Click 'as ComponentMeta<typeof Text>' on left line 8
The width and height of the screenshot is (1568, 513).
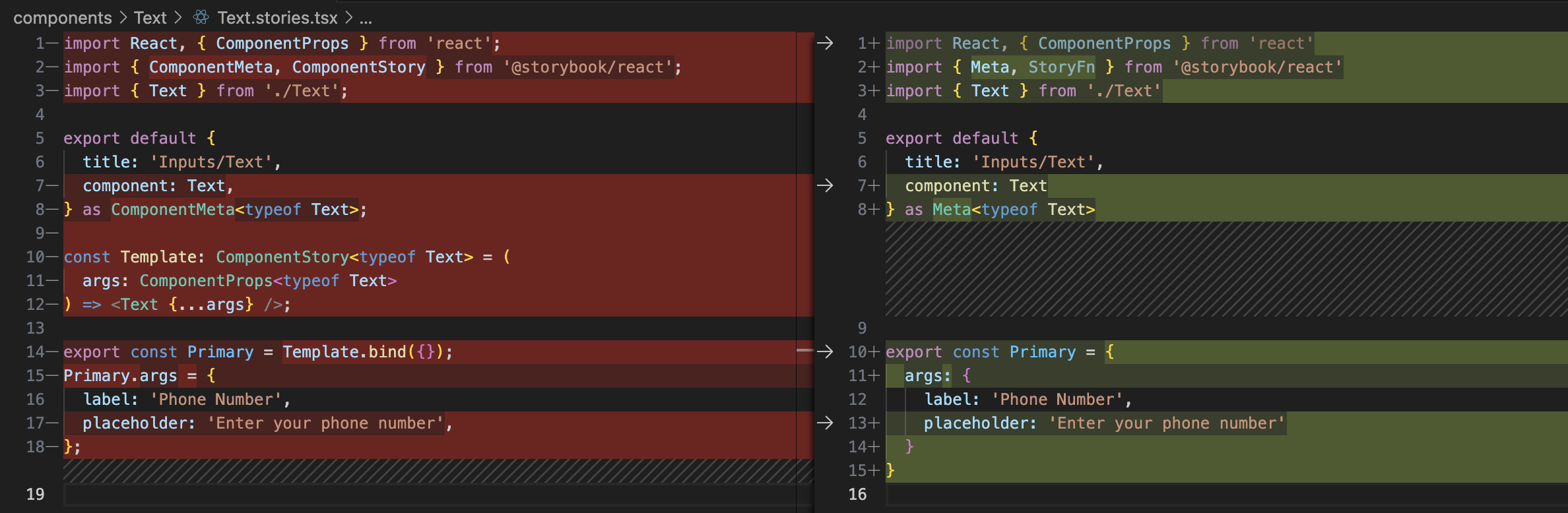pos(220,210)
